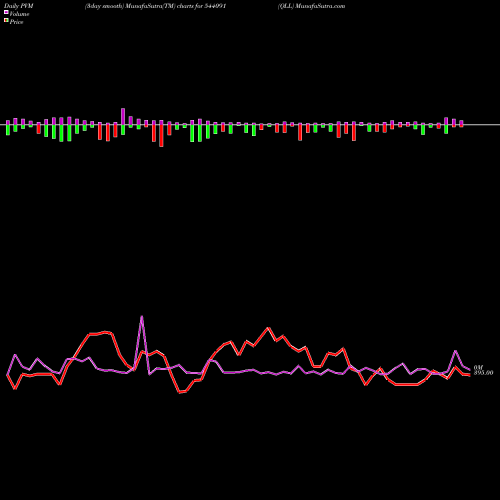Select the 'Volume' legend label
The width and height of the screenshot is (500, 500).
19,14
